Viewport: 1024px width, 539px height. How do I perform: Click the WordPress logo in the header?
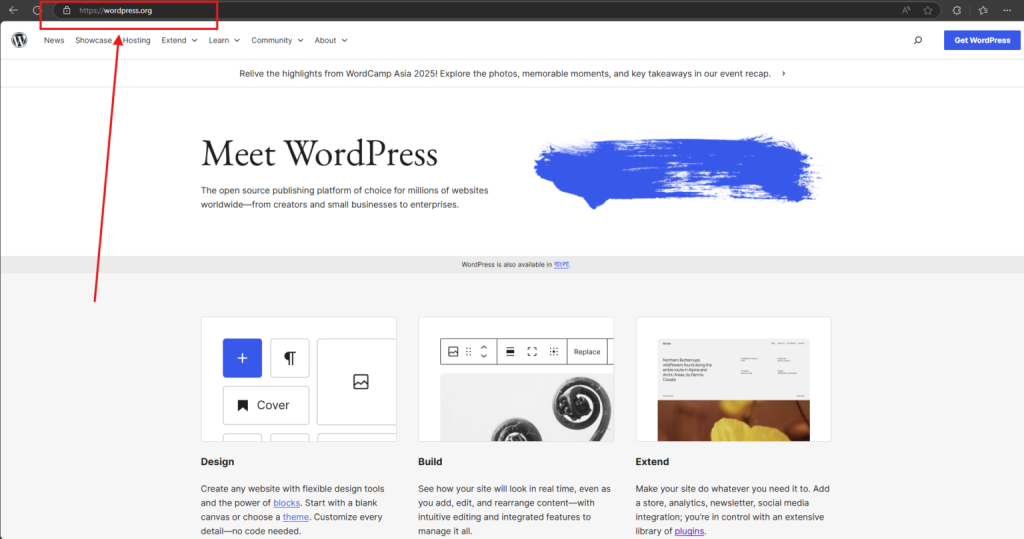click(19, 40)
